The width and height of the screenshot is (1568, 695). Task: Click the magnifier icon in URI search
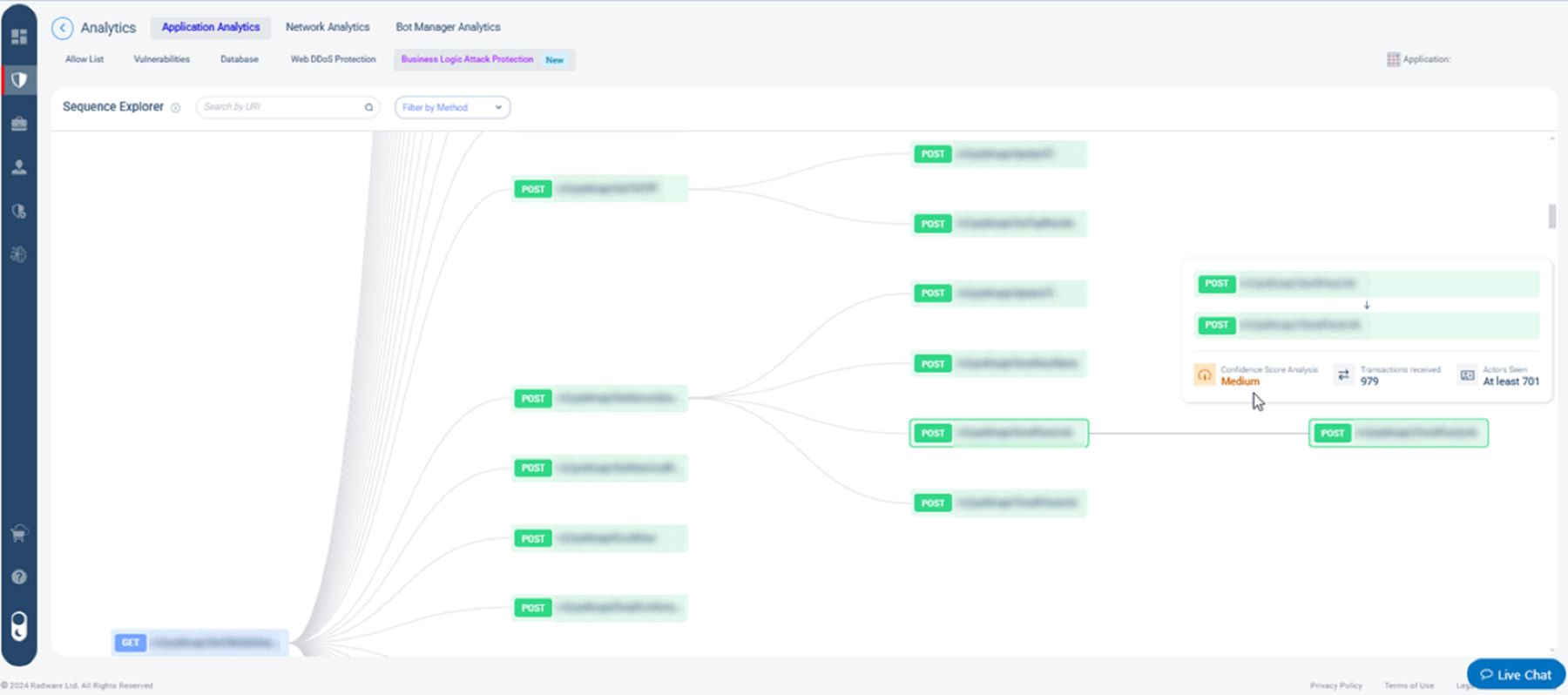tap(368, 107)
